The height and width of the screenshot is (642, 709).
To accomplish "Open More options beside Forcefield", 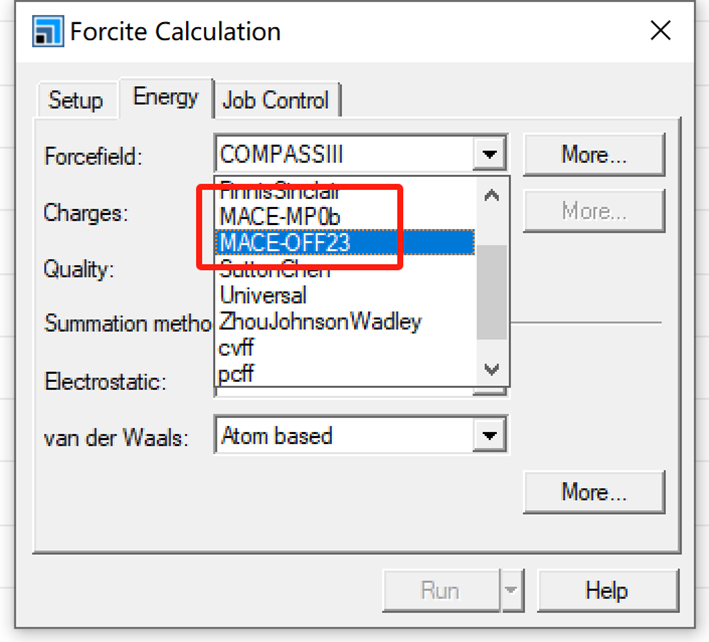I will [593, 155].
